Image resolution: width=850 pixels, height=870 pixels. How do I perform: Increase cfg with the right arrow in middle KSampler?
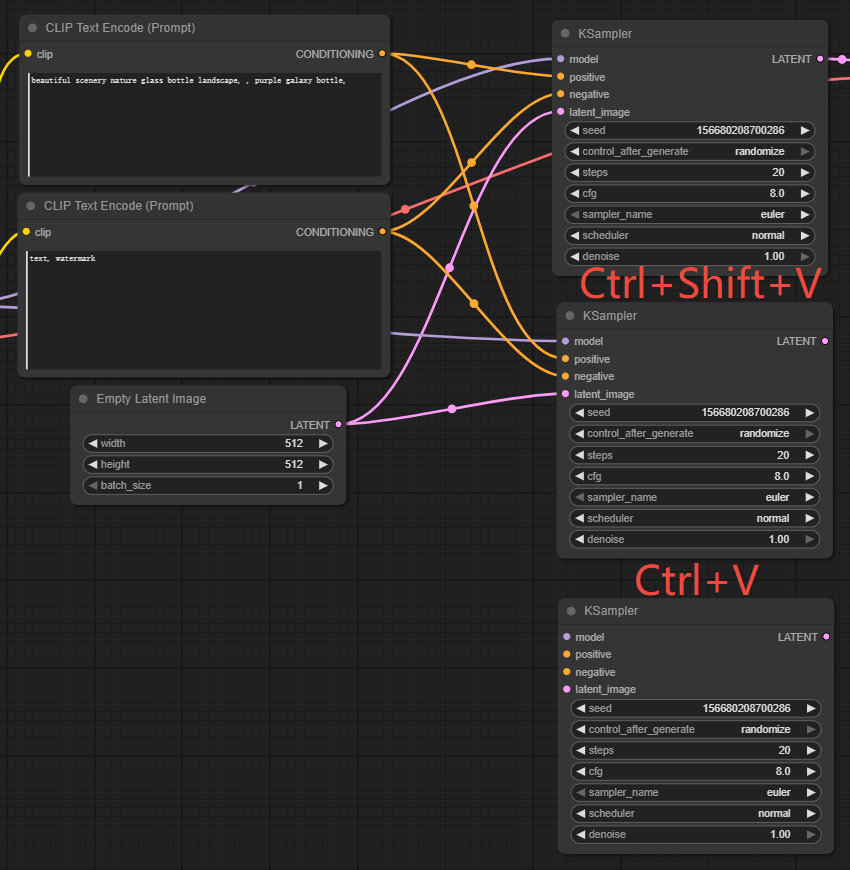(x=810, y=476)
